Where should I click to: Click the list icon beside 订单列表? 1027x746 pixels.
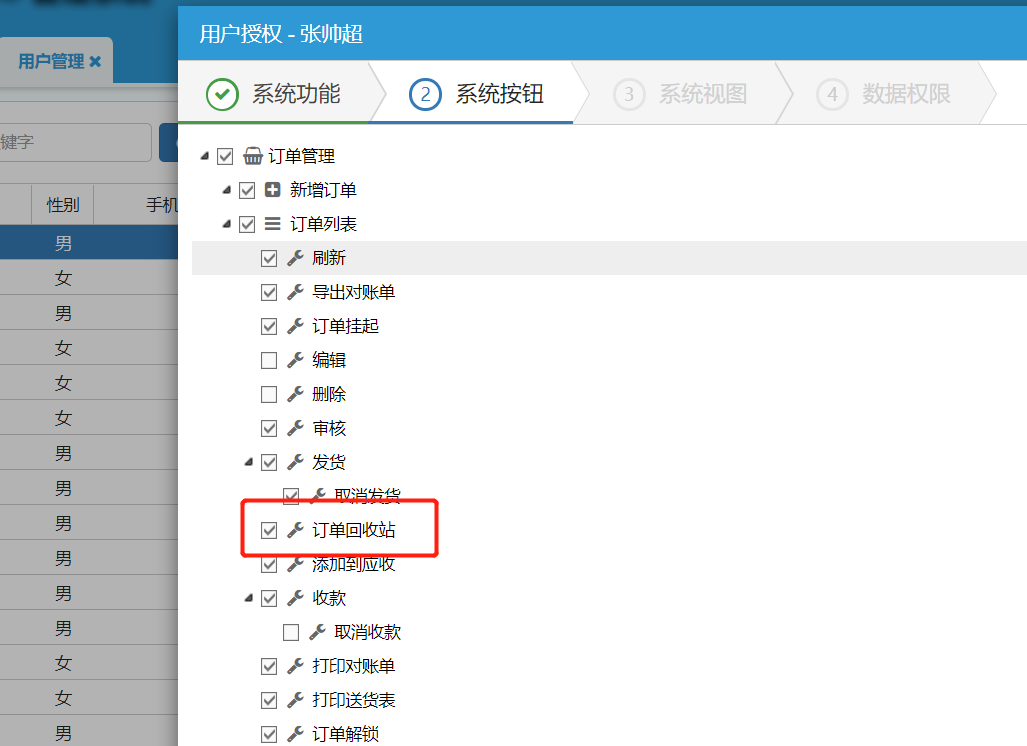(x=273, y=224)
